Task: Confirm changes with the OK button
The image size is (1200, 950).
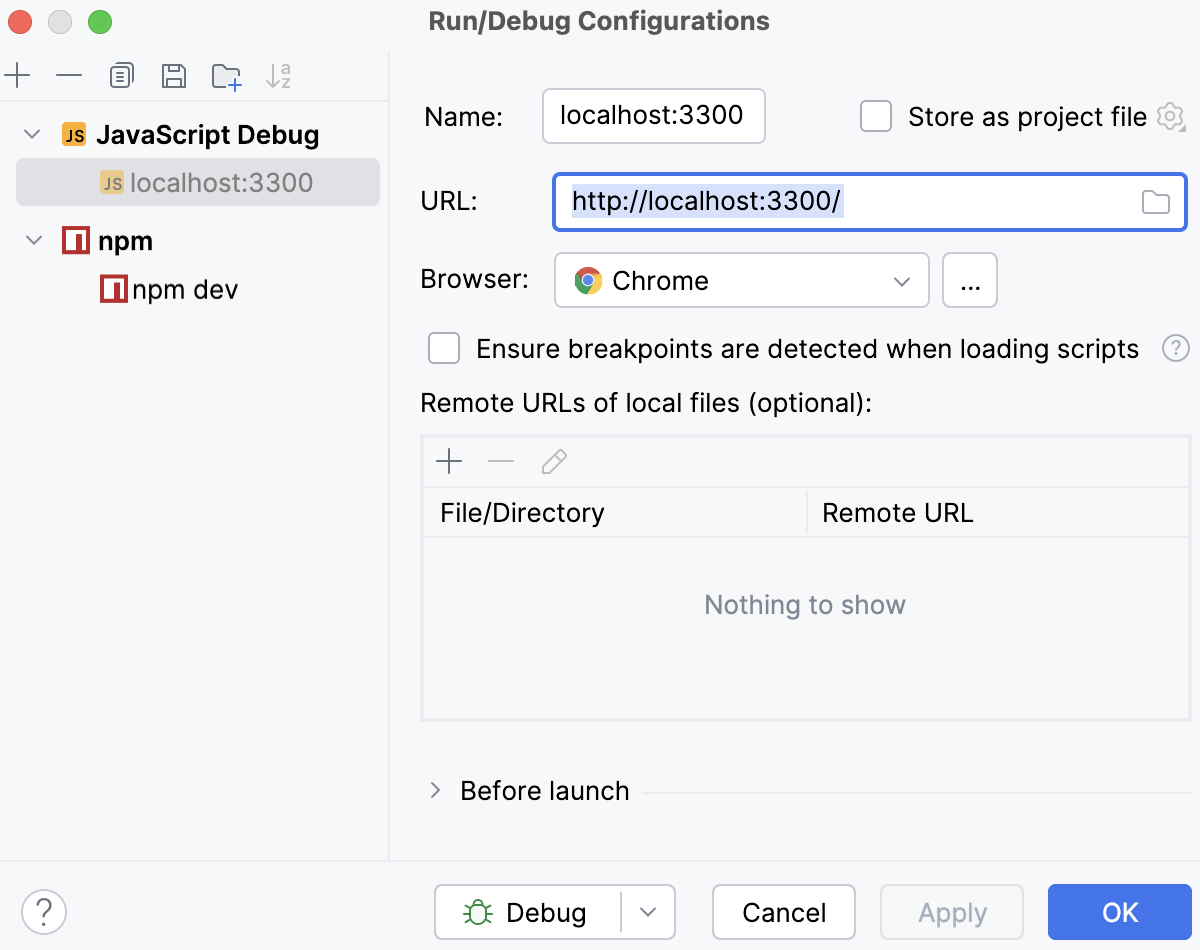Action: (x=1119, y=911)
